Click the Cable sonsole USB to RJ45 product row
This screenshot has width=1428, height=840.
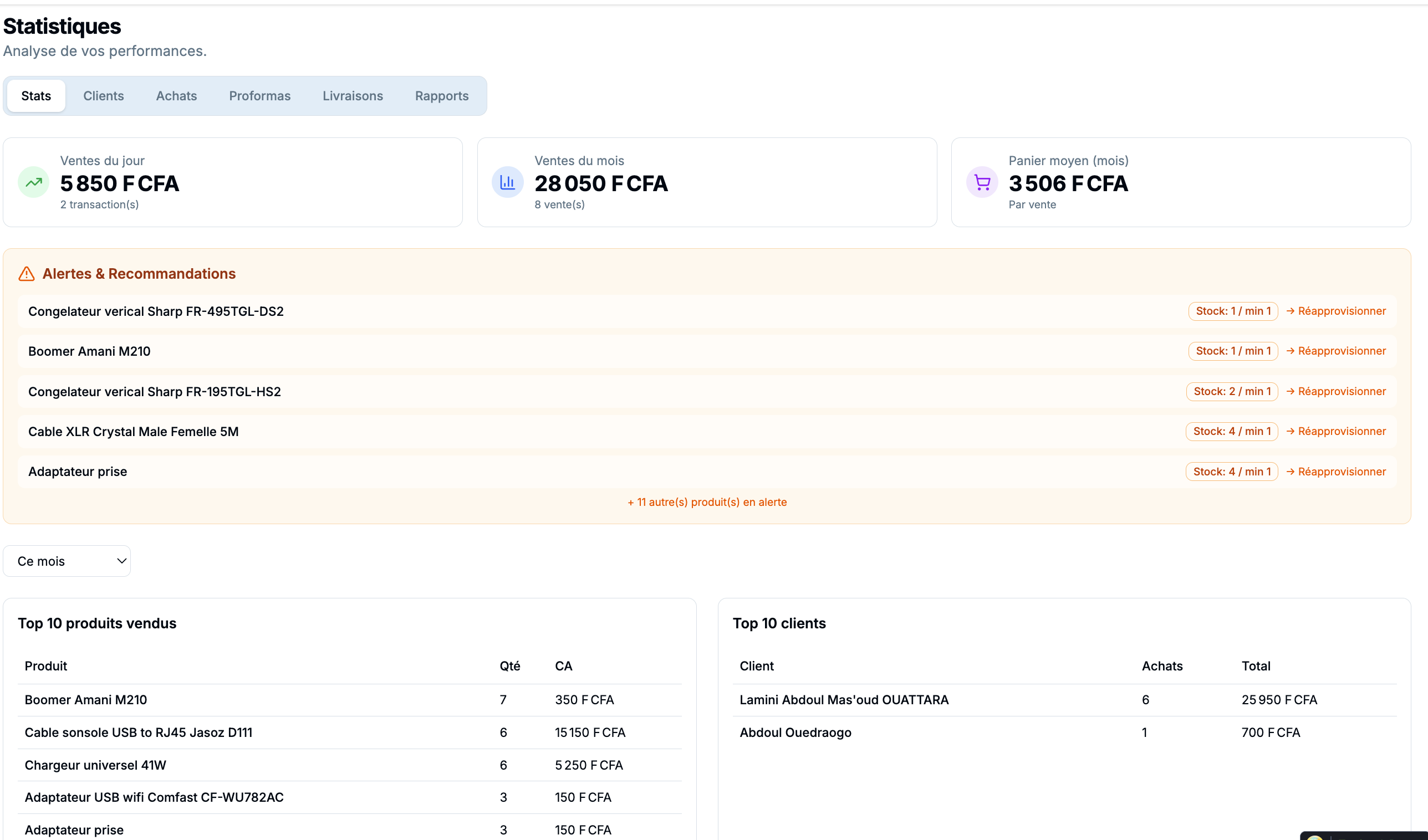tap(138, 733)
